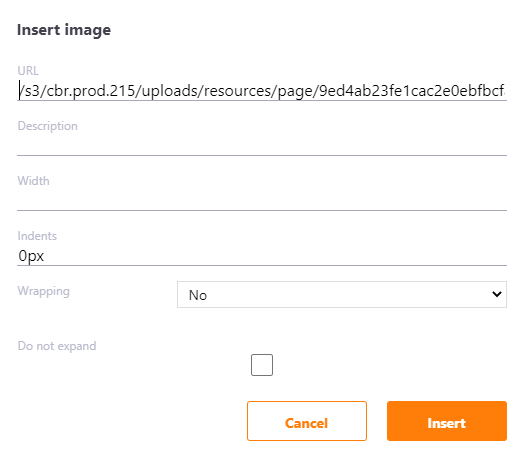Select the Width input field
Image resolution: width=523 pixels, height=454 pixels.
tap(262, 201)
